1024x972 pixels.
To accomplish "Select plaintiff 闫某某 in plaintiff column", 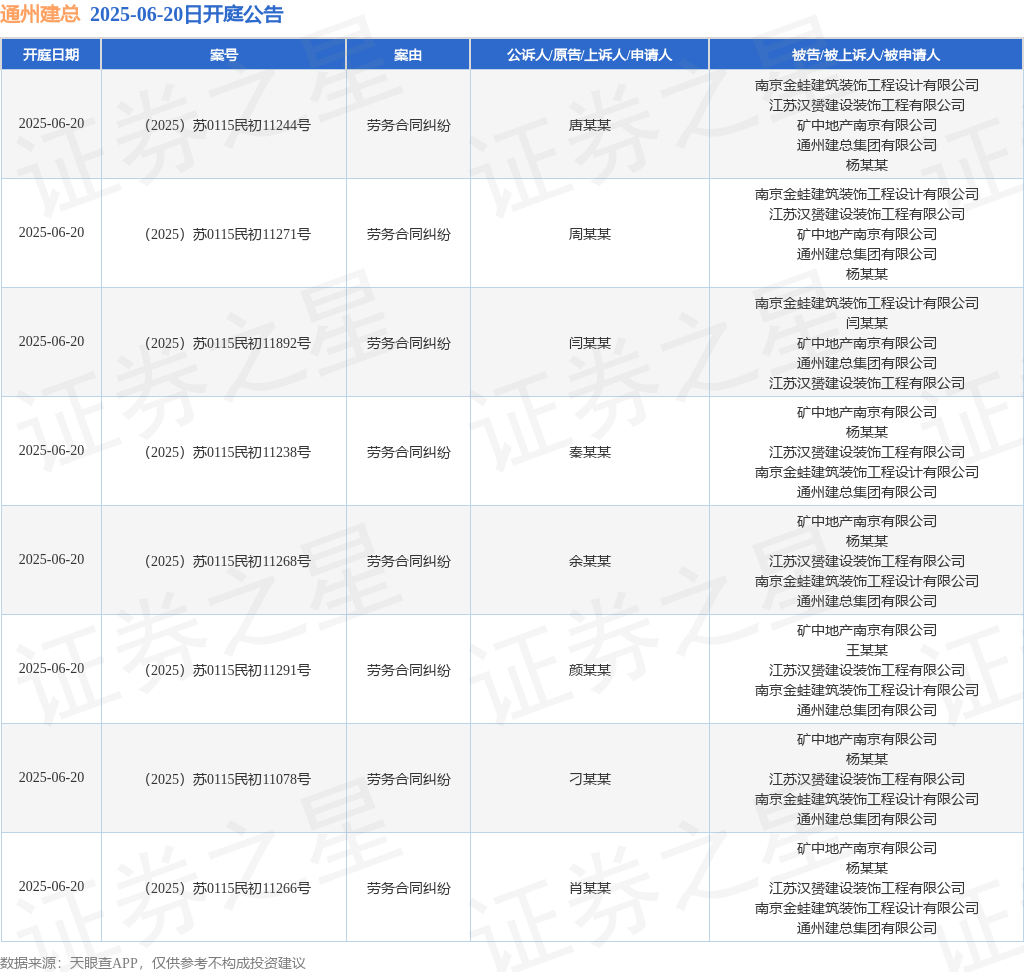I will coord(590,344).
